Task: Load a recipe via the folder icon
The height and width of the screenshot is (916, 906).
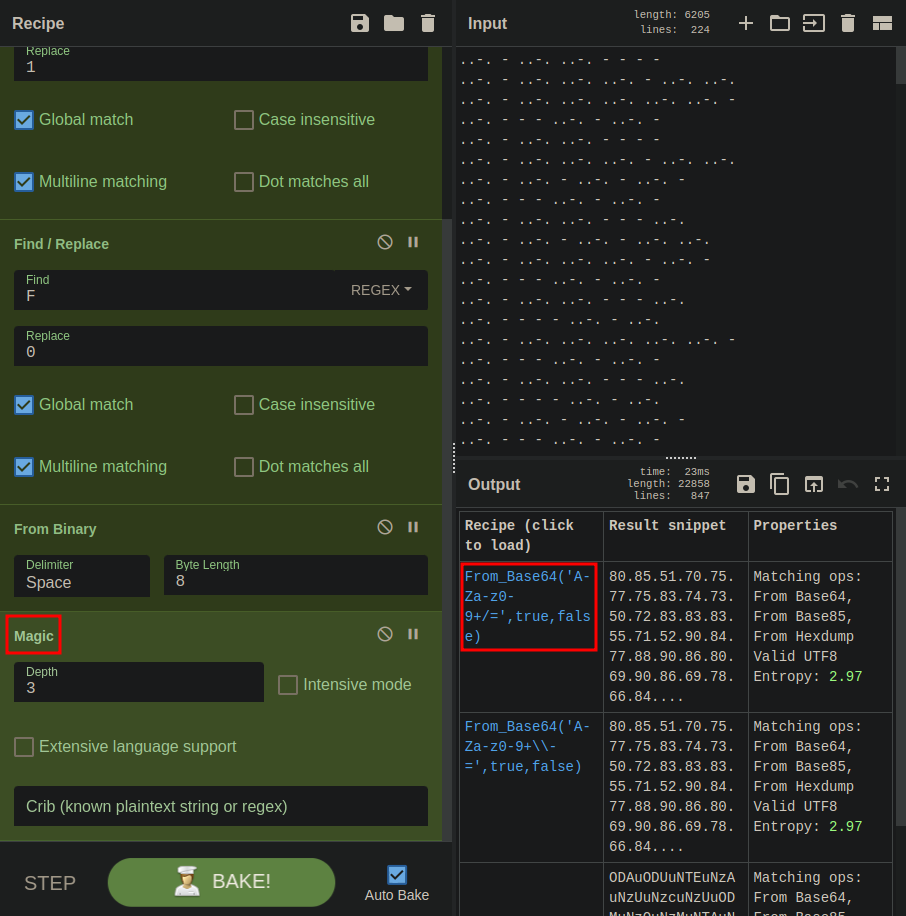Action: (x=394, y=23)
